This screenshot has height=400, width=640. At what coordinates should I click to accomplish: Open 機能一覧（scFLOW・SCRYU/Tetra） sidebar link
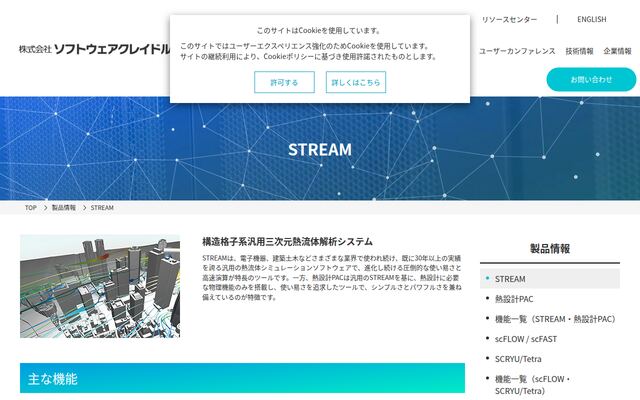point(532,385)
